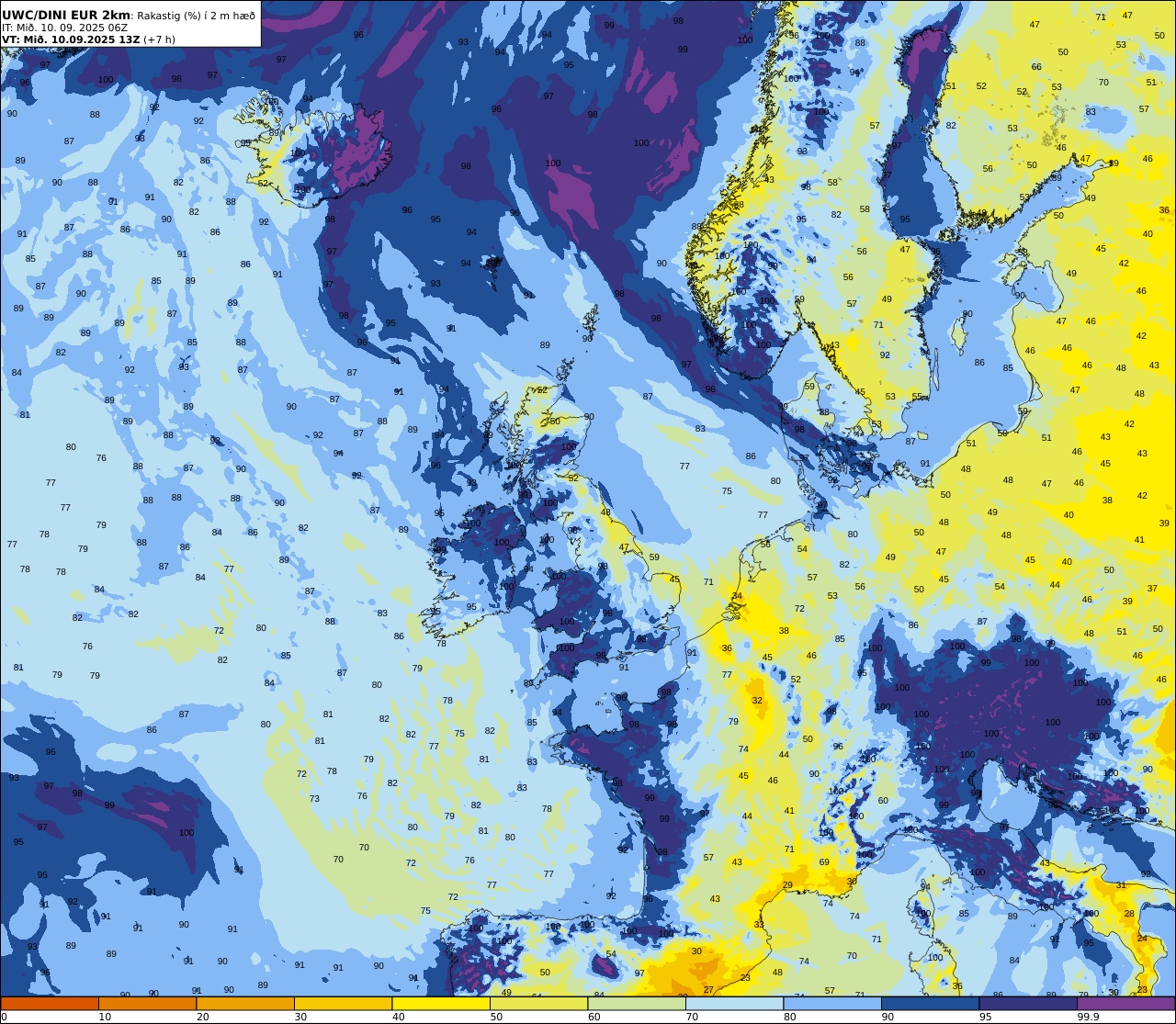The image size is (1176, 1024).
Task: Click the map title 'UWC/DINI EUR 2km'
Action: 66,16
